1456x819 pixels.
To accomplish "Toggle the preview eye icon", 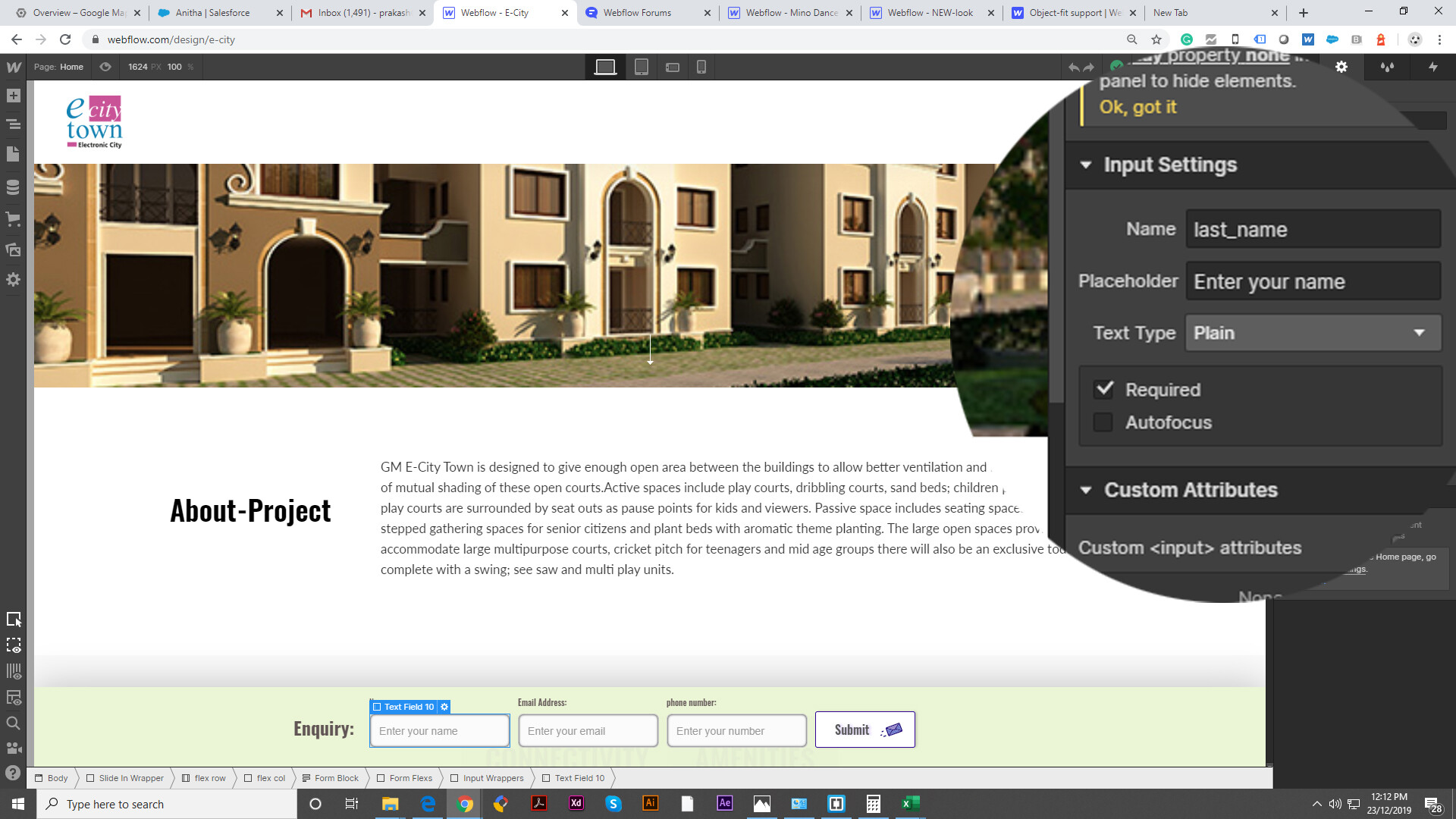I will click(105, 67).
